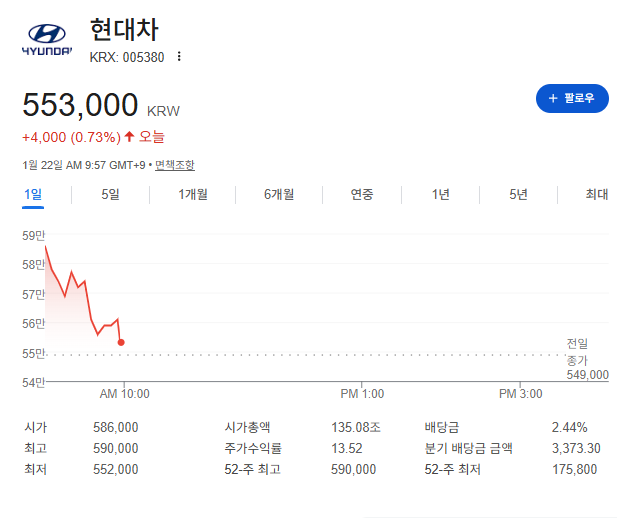Select the 1일 time range tab
The height and width of the screenshot is (518, 617).
(x=33, y=195)
